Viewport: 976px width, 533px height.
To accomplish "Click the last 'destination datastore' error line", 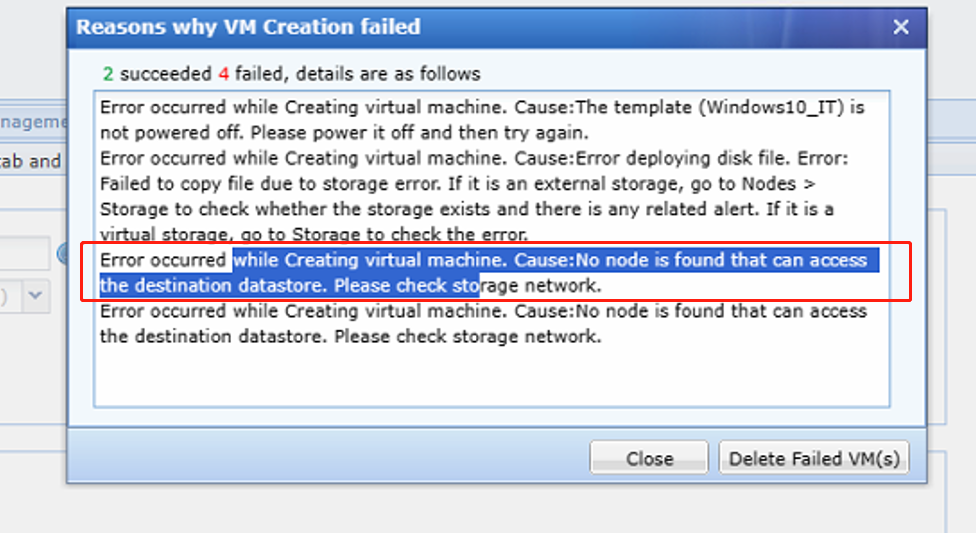I will [350, 336].
